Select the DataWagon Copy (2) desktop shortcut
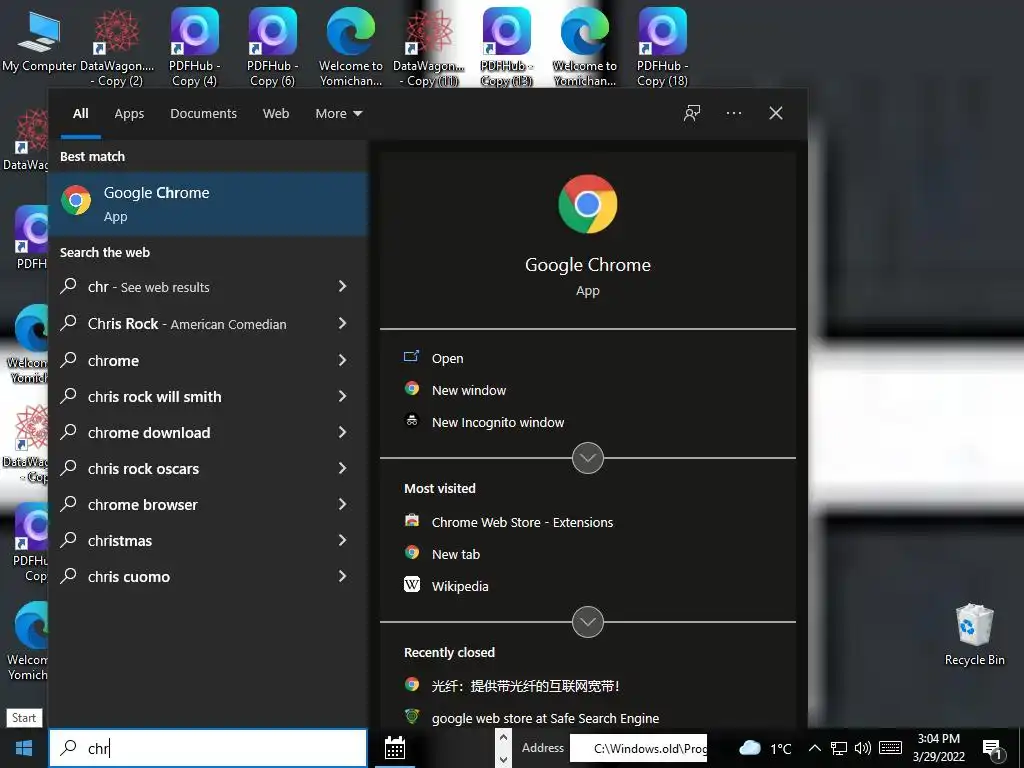1024x768 pixels. [x=117, y=48]
